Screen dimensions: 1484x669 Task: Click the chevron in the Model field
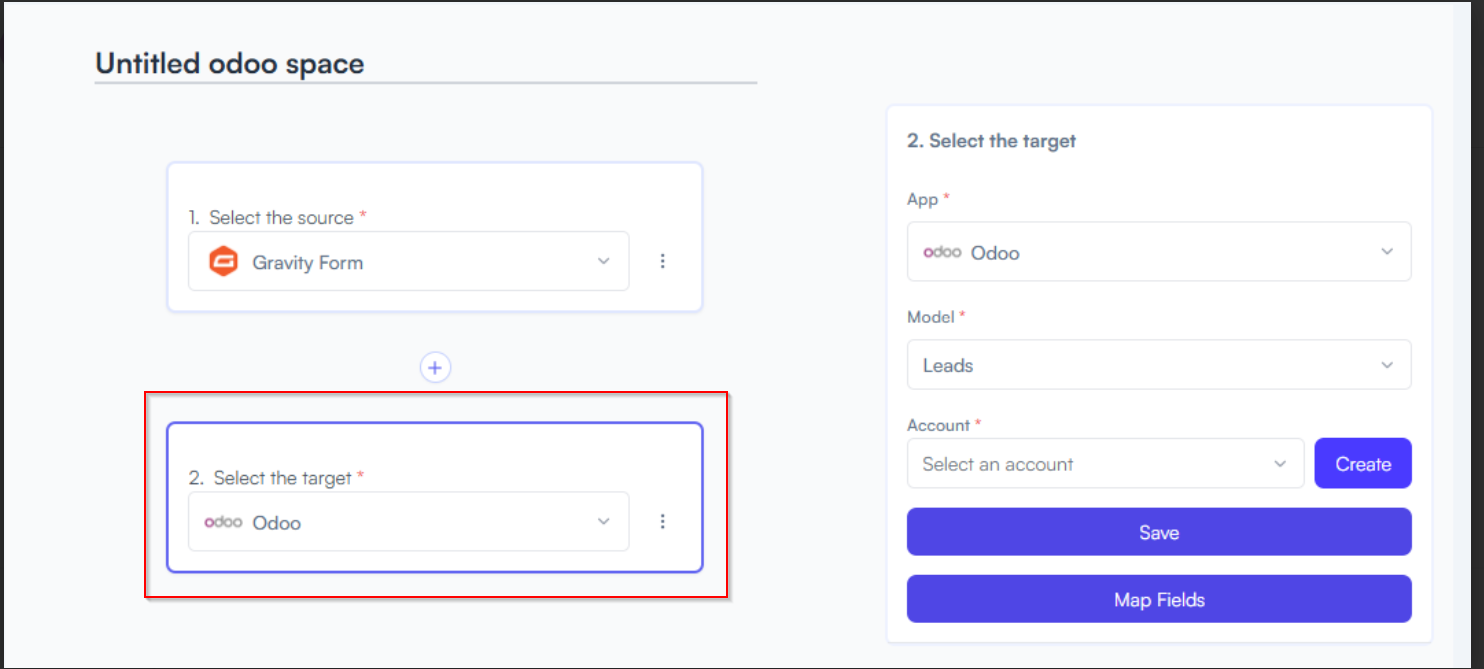(x=1387, y=365)
